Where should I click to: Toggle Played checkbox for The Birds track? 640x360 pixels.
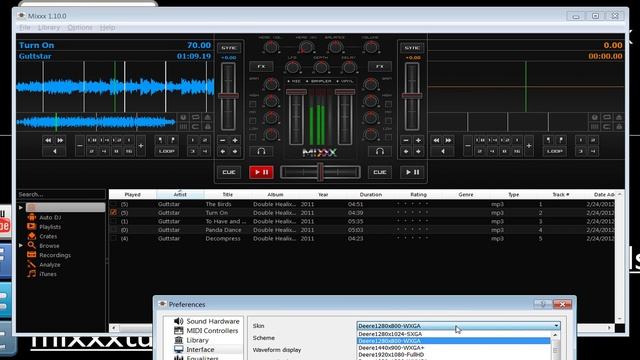click(x=113, y=204)
